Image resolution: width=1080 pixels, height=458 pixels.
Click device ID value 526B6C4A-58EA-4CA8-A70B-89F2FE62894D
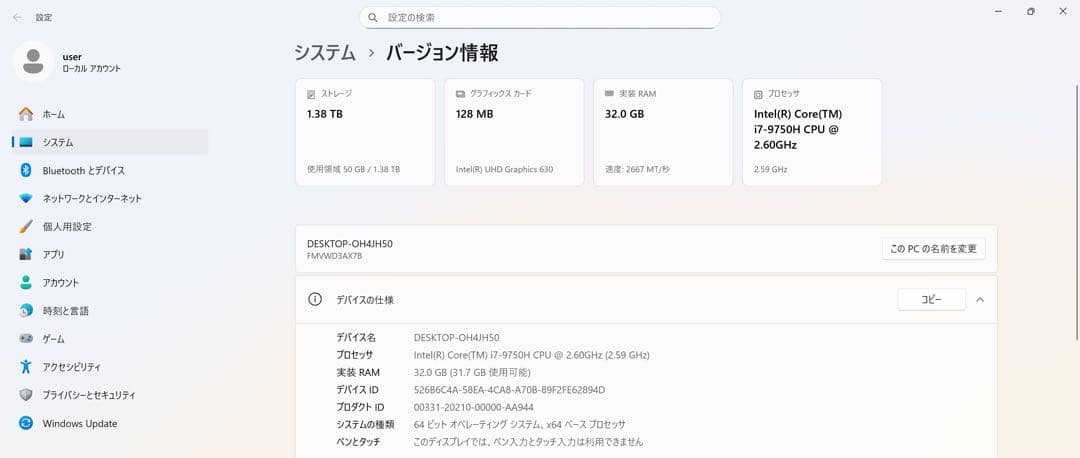509,390
